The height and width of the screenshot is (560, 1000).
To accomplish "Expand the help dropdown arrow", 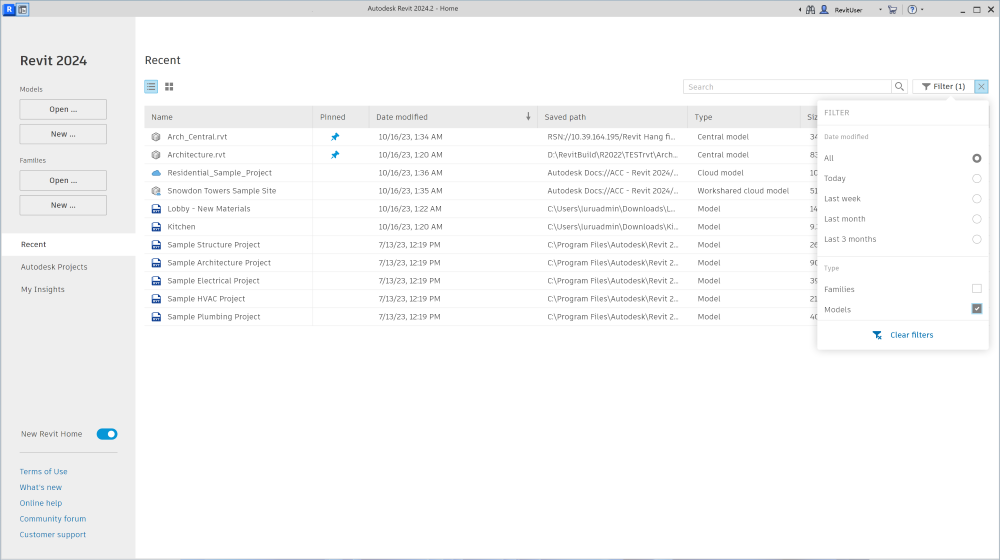I will (x=922, y=10).
